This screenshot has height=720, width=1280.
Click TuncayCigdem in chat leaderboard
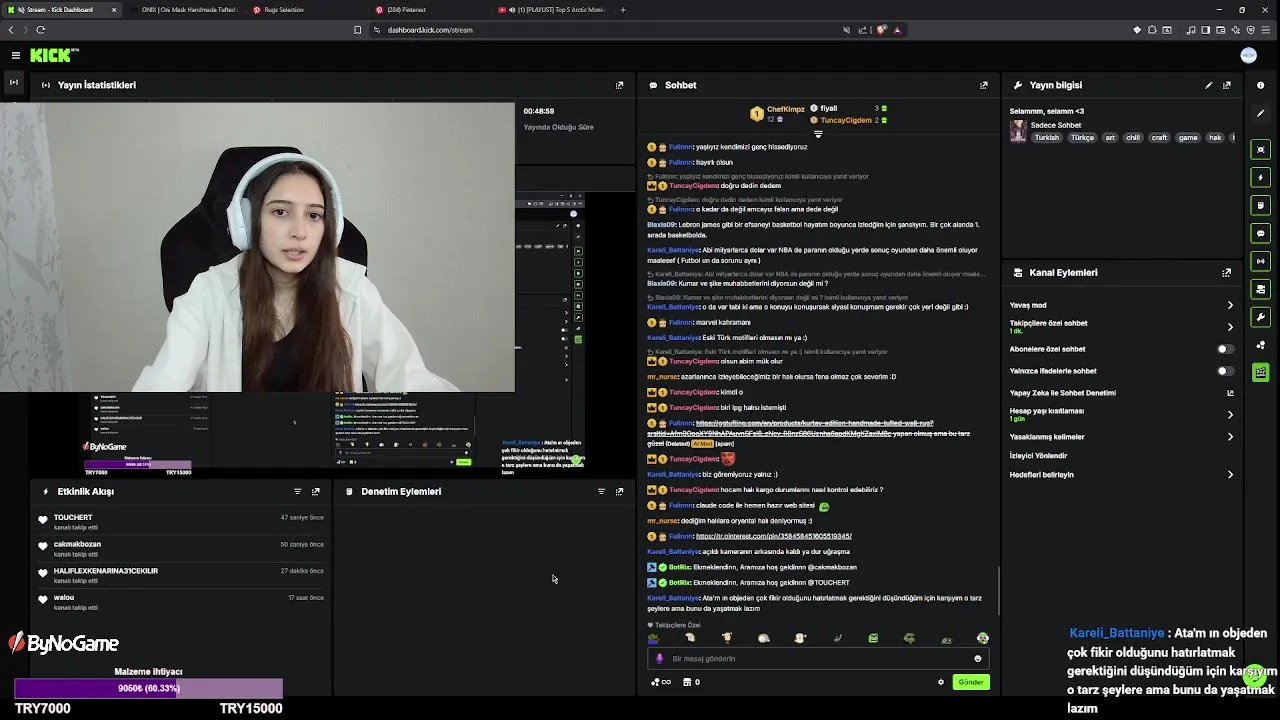click(x=846, y=120)
